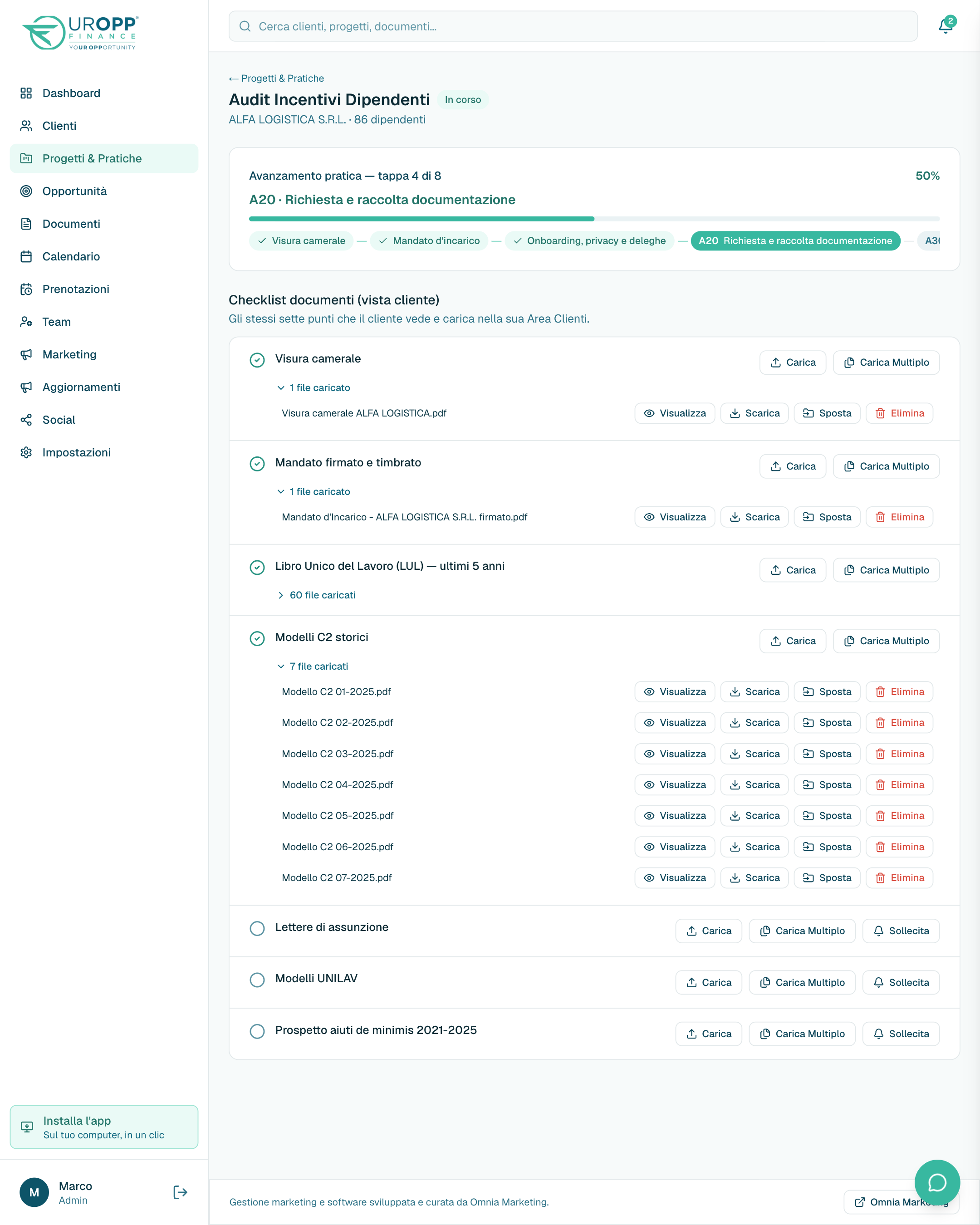
Task: Click the Marketing megaphone icon
Action: click(x=26, y=354)
